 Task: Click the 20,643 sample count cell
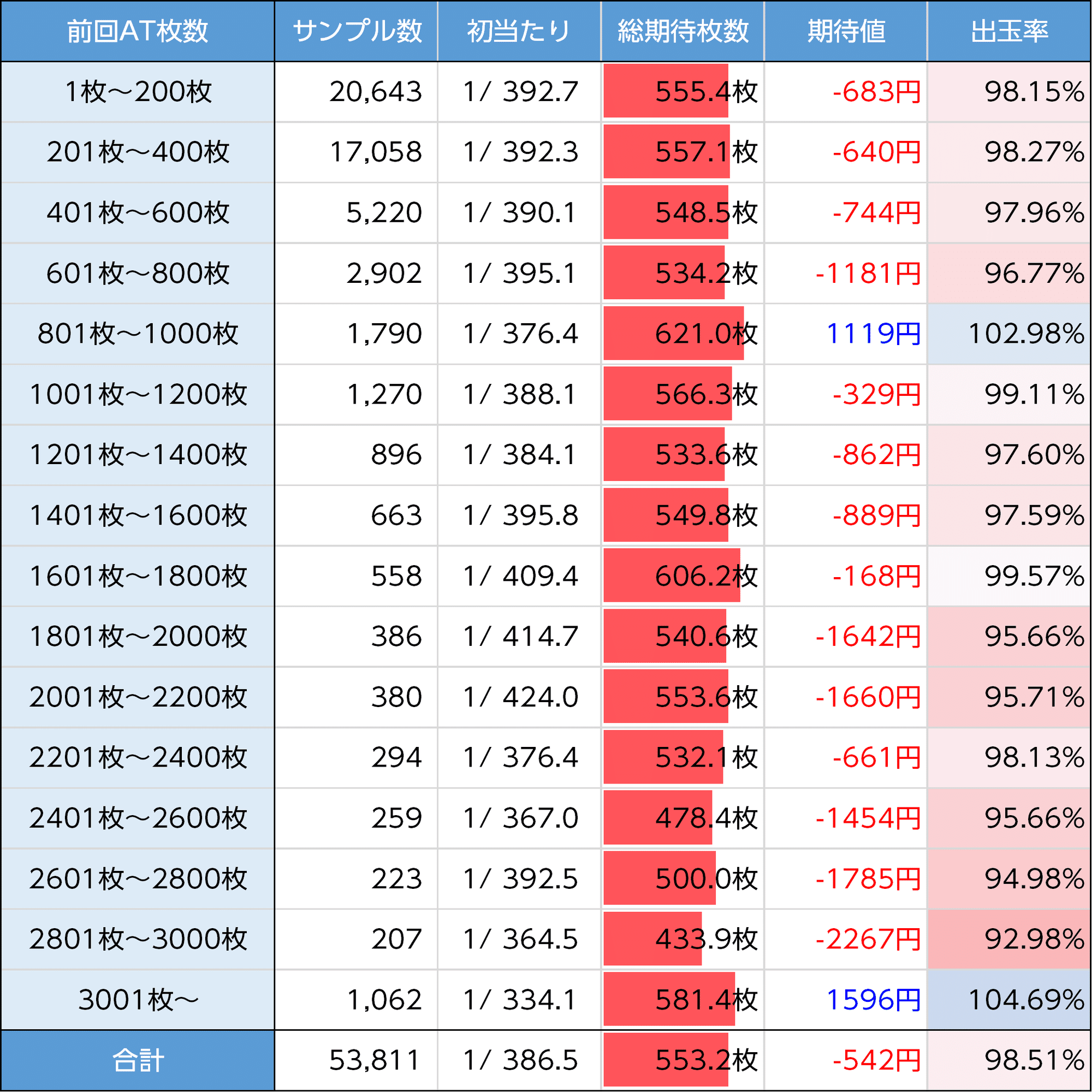click(375, 92)
